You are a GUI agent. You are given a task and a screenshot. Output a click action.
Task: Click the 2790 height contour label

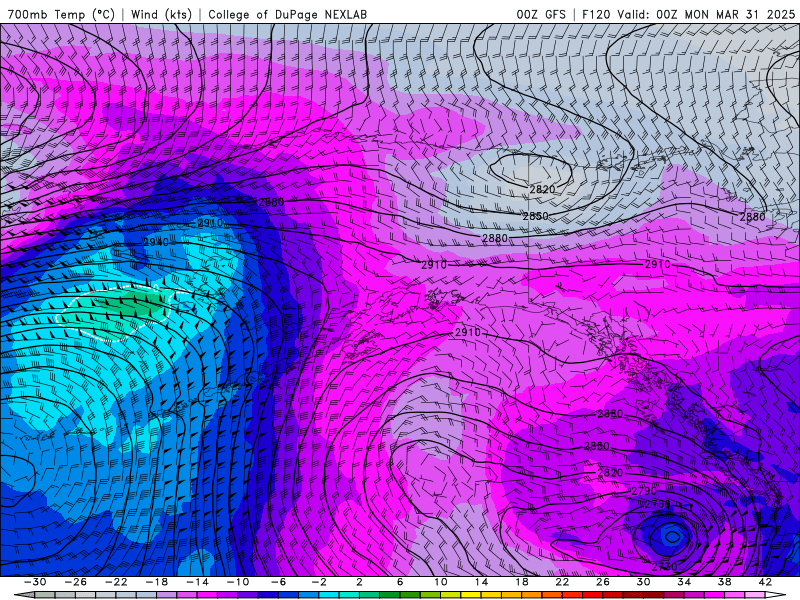coord(644,491)
